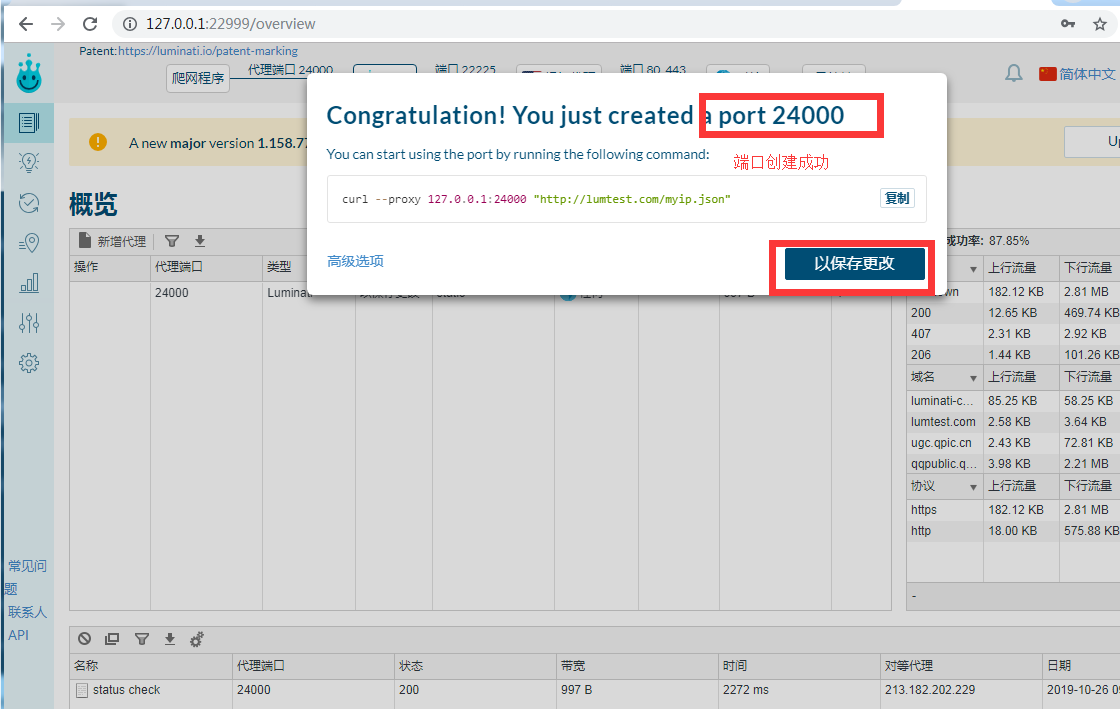
Task: Open the bar chart statistics sidebar icon
Action: [x=29, y=283]
